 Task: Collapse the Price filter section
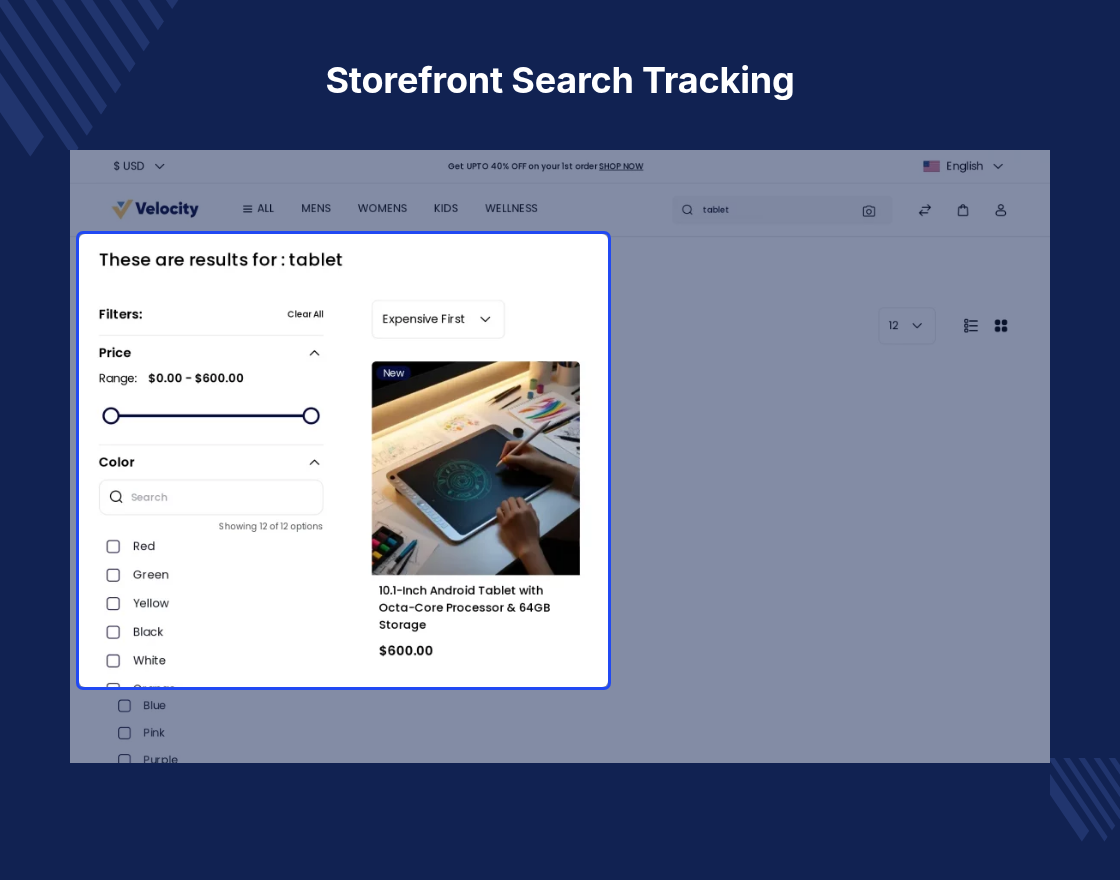click(314, 353)
